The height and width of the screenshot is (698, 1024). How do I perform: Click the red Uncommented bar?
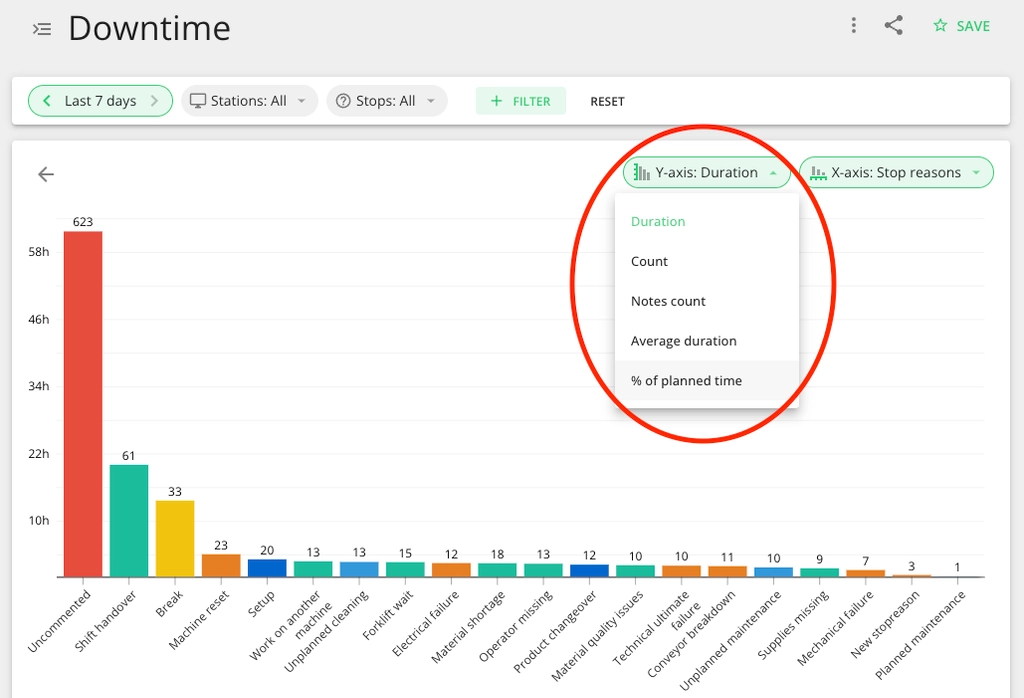[x=83, y=404]
